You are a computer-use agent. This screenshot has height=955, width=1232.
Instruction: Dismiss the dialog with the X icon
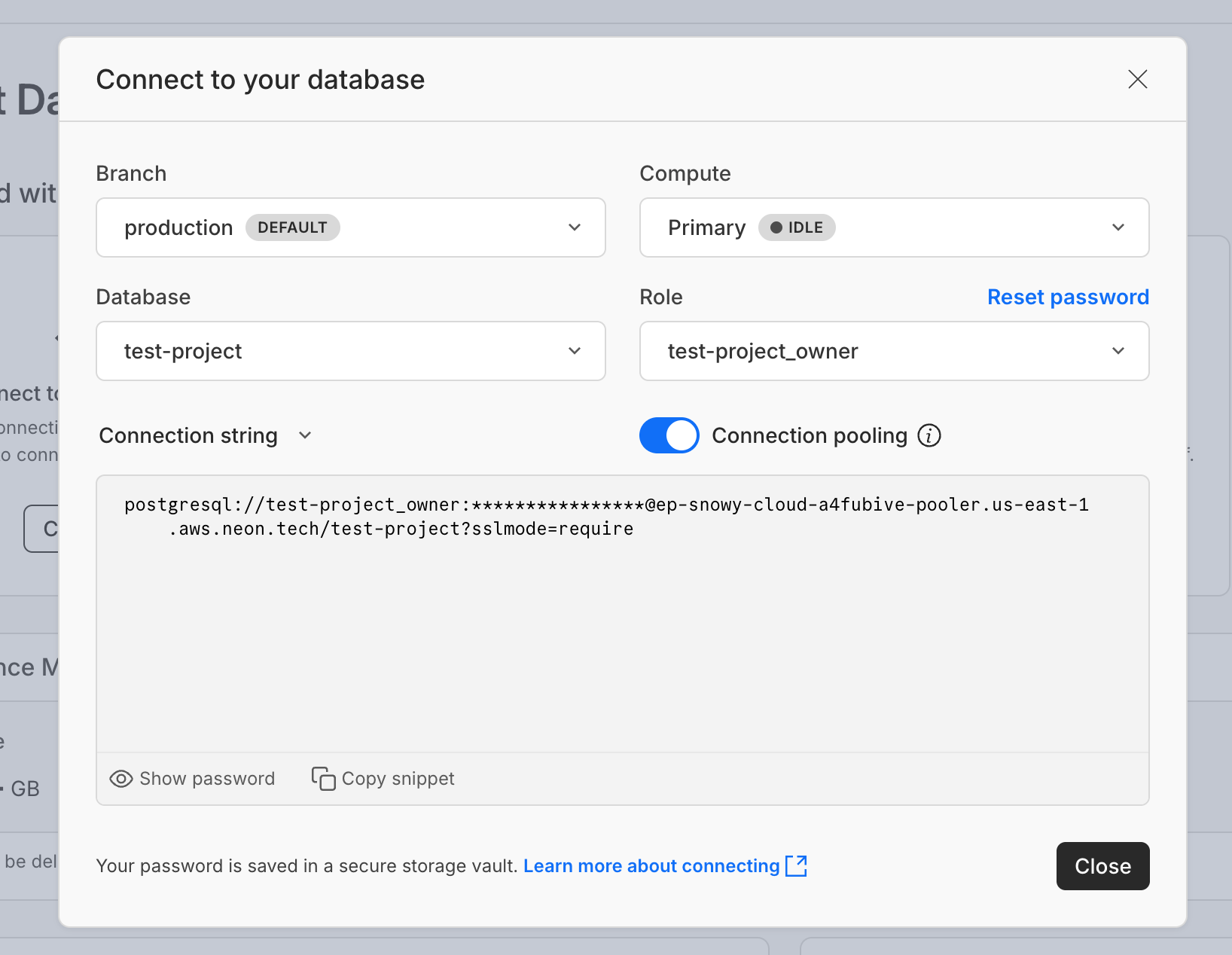pyautogui.click(x=1138, y=80)
